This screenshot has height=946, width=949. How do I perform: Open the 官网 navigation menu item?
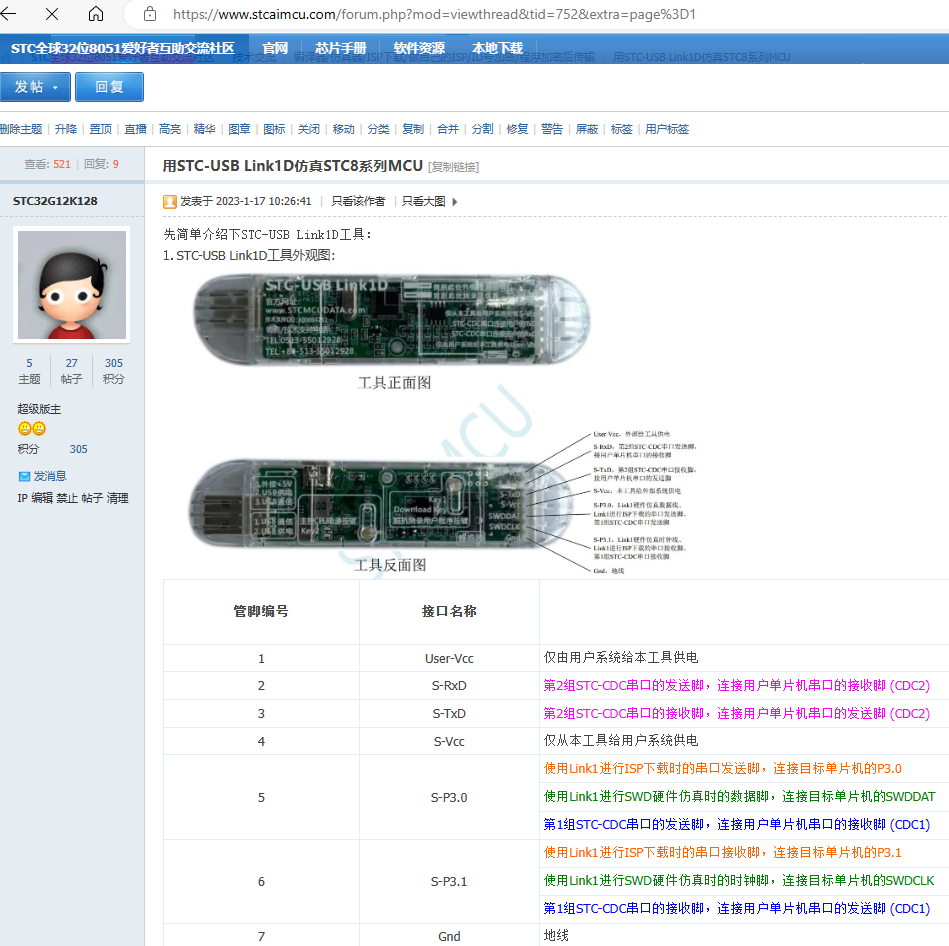[x=275, y=48]
